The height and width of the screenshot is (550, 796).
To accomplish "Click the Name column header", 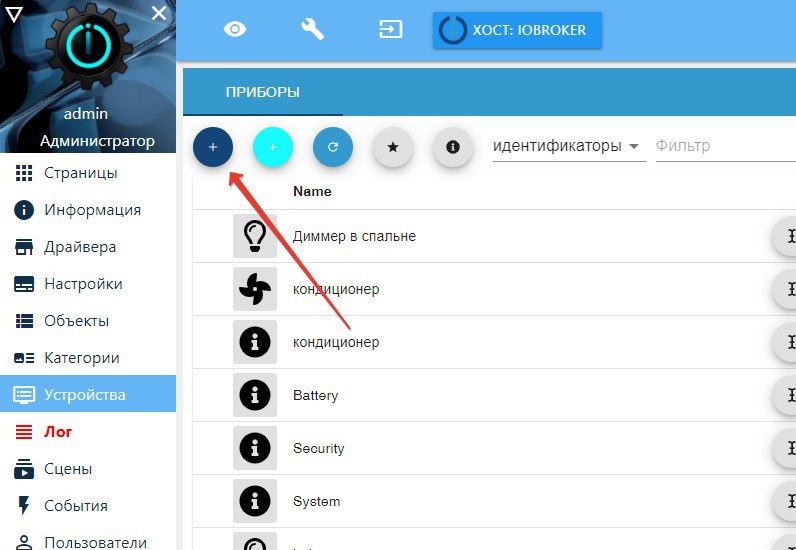I will click(312, 191).
